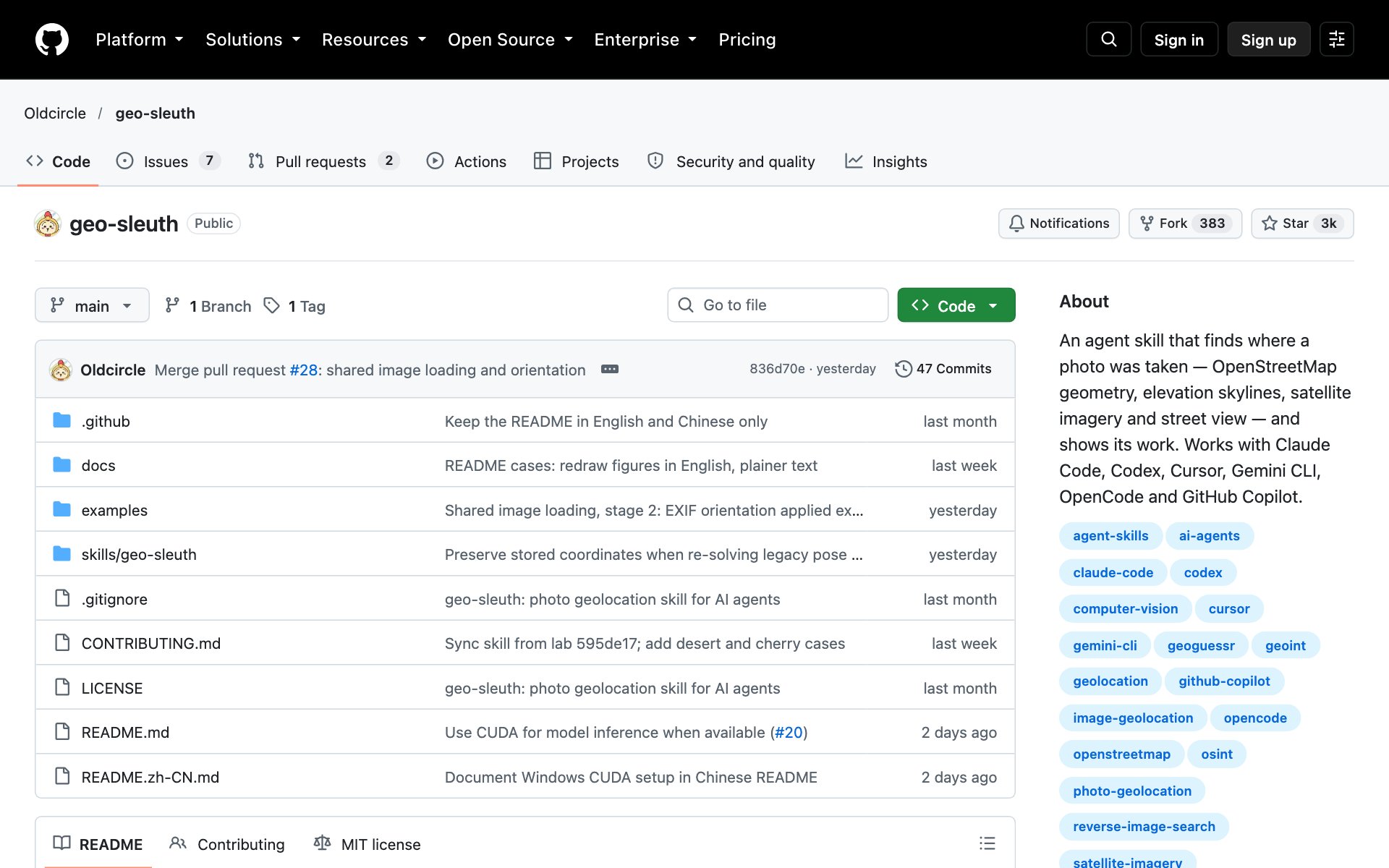
Task: Focus the Go to file field
Action: pyautogui.click(x=778, y=305)
